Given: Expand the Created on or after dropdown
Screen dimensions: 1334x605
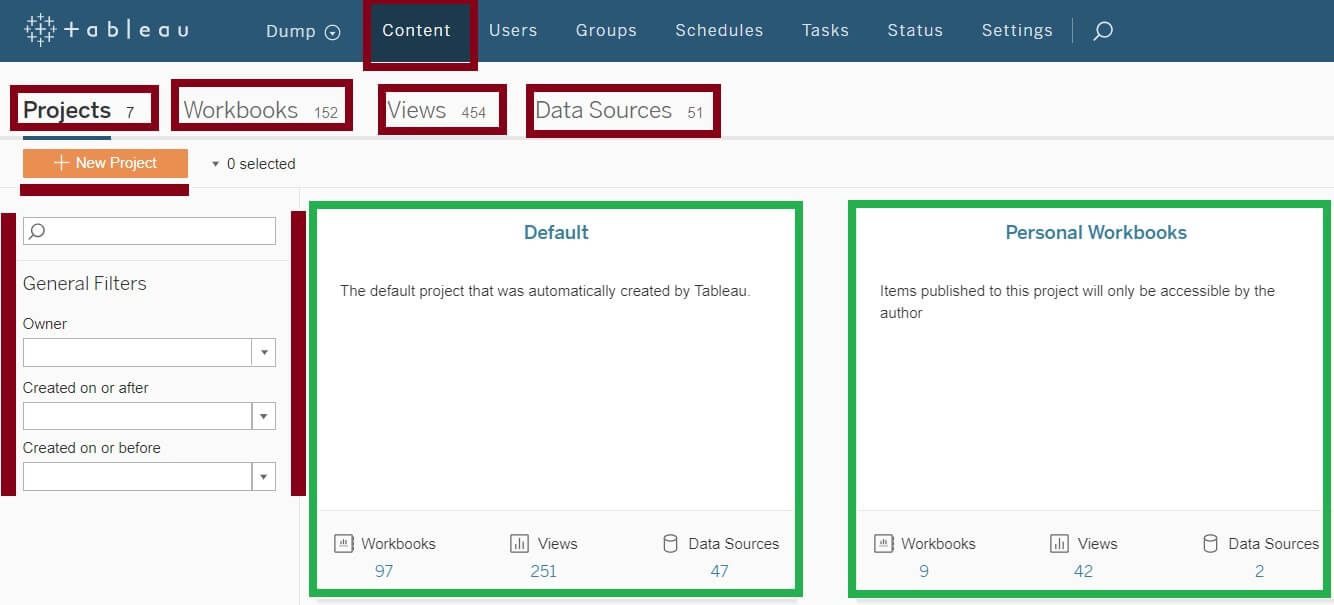Looking at the screenshot, I should tap(264, 416).
